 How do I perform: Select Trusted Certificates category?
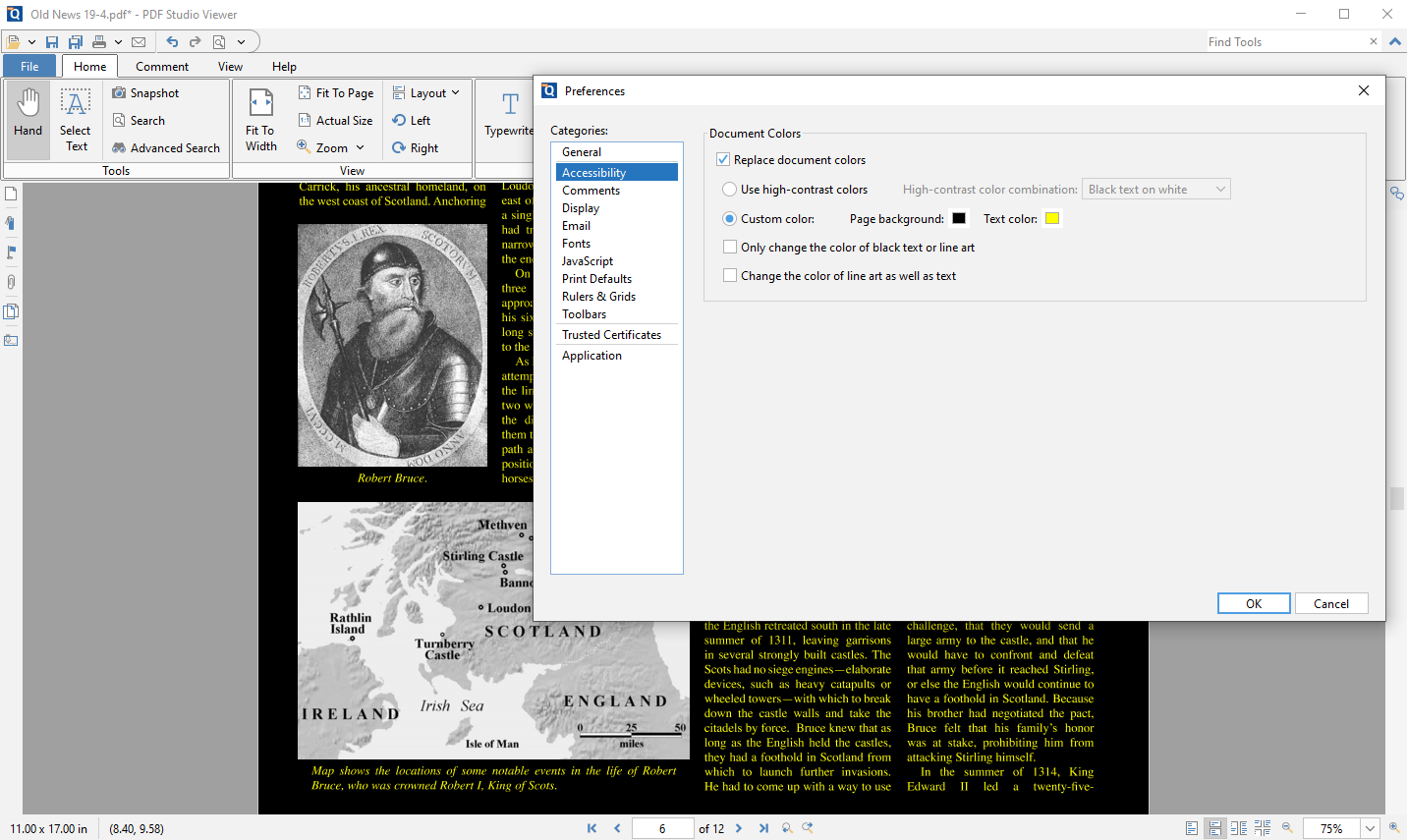click(617, 335)
